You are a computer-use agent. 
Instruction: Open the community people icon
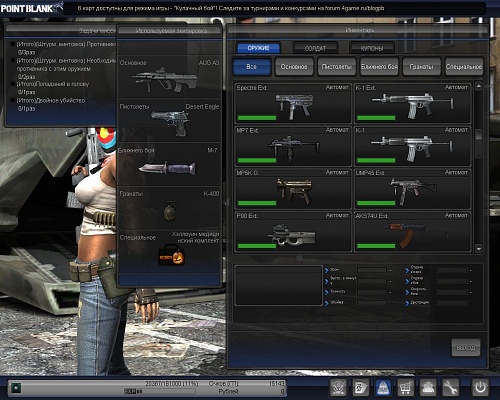pyautogui.click(x=428, y=387)
